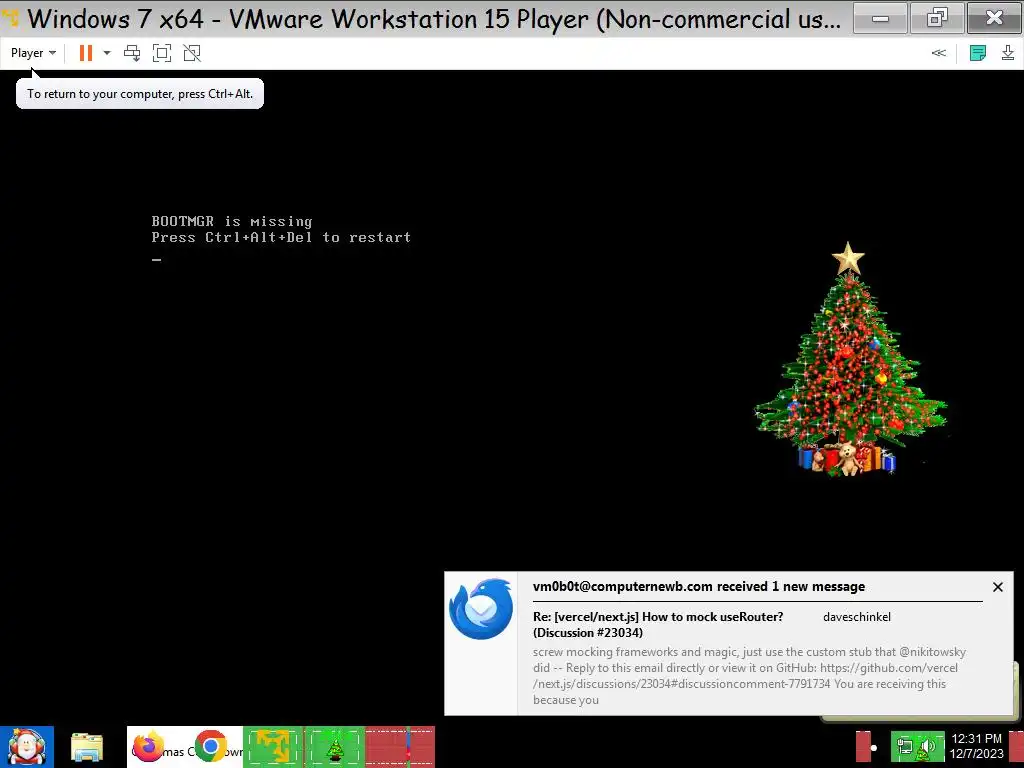Expand the power options dropdown arrow beside the pause icon
This screenshot has height=768, width=1024.
pos(107,53)
